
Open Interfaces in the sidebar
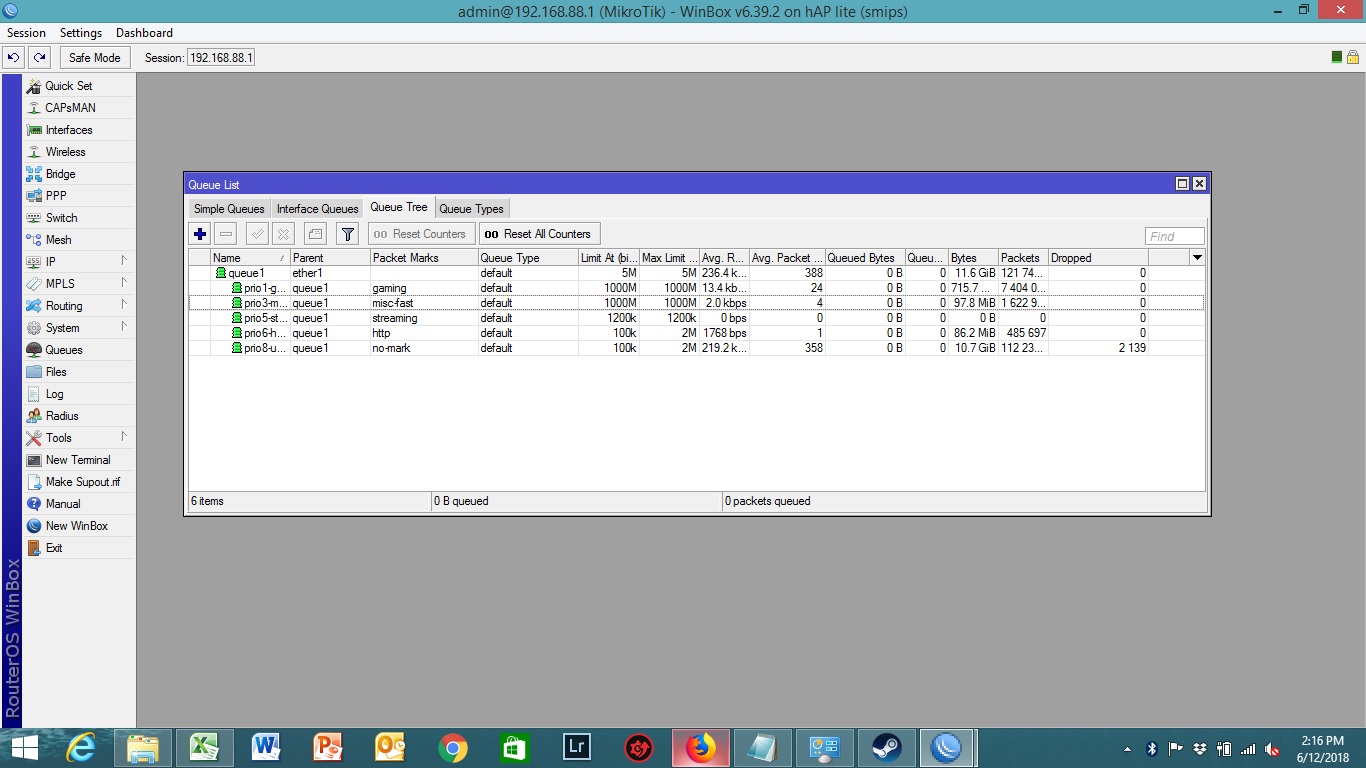point(79,130)
